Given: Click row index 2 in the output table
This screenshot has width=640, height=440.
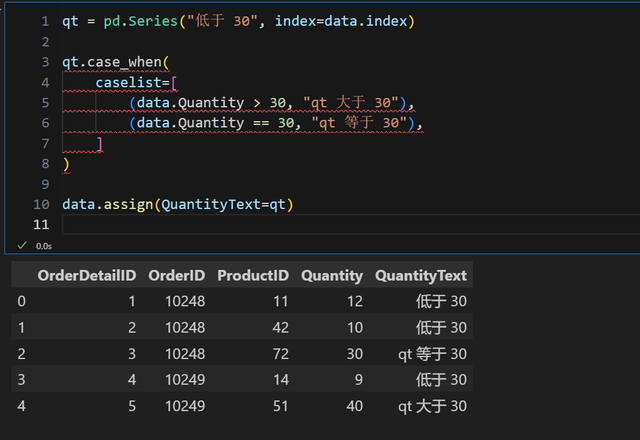Looking at the screenshot, I should [20, 353].
